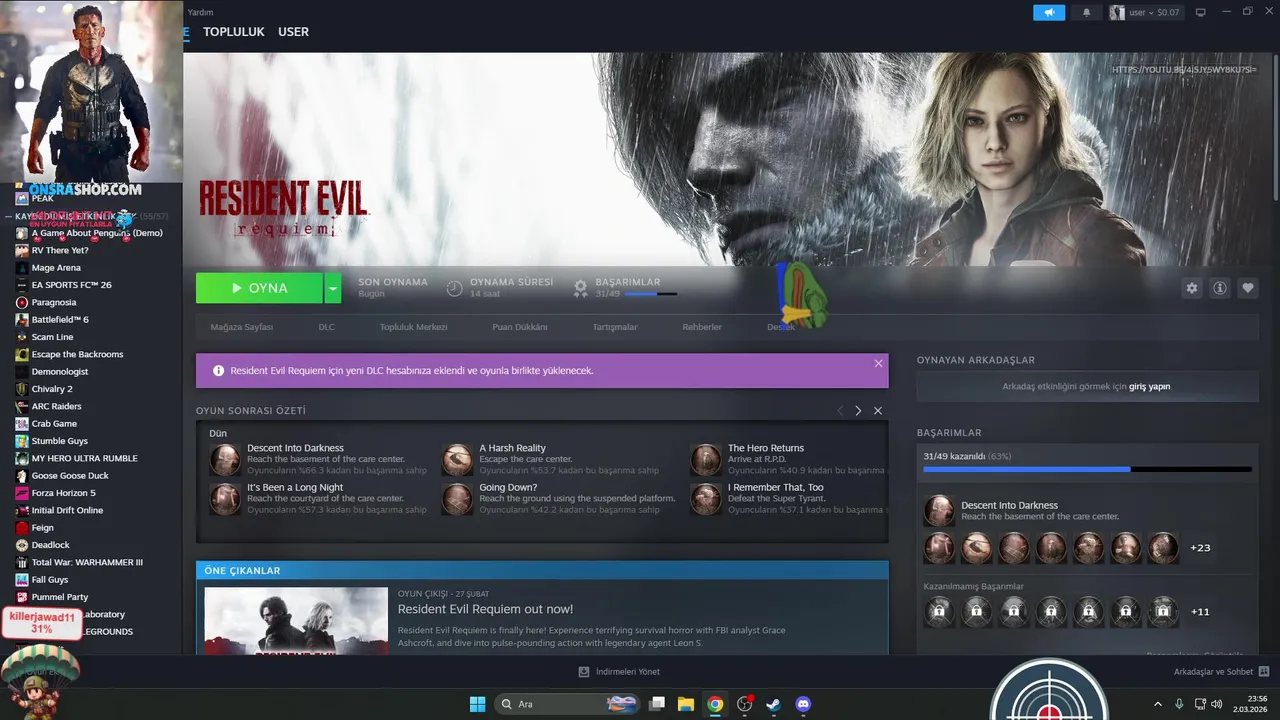Screen dimensions: 1280x720
Task: Click the A Harsh Reality achievement icon
Action: (x=457, y=460)
